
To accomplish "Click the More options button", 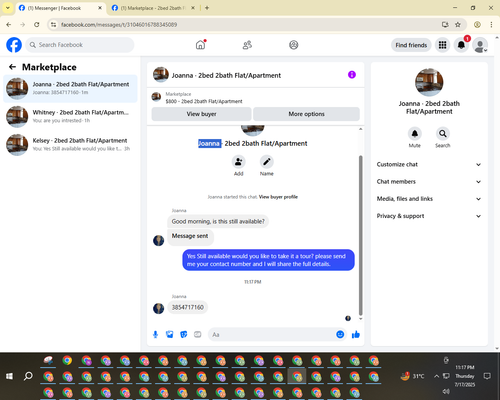I will coord(306,114).
